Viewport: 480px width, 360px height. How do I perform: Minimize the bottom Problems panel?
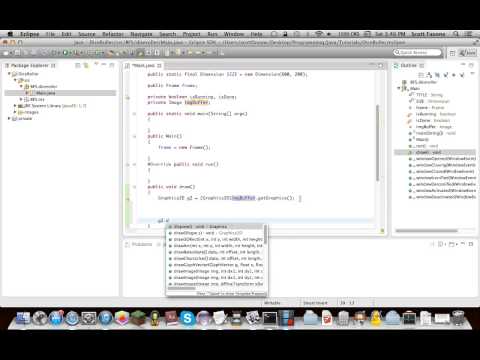tap(463, 244)
